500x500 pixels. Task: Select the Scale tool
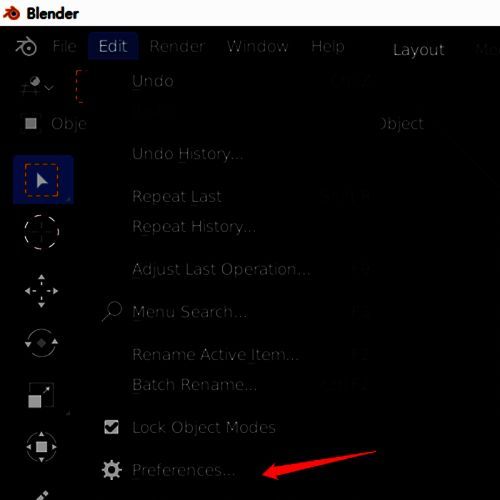pyautogui.click(x=41, y=395)
